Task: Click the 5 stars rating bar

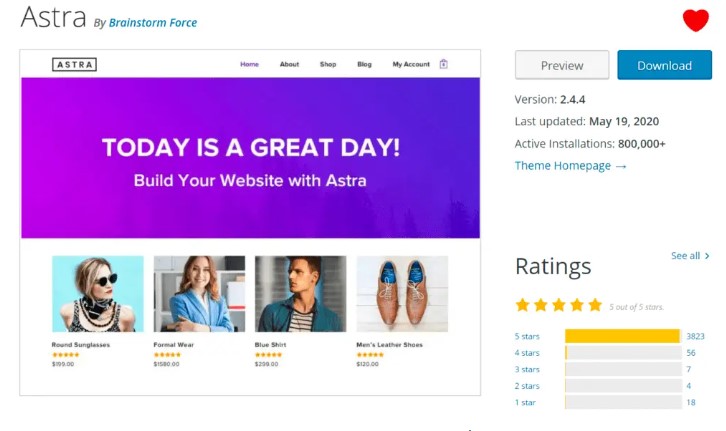Action: point(622,336)
